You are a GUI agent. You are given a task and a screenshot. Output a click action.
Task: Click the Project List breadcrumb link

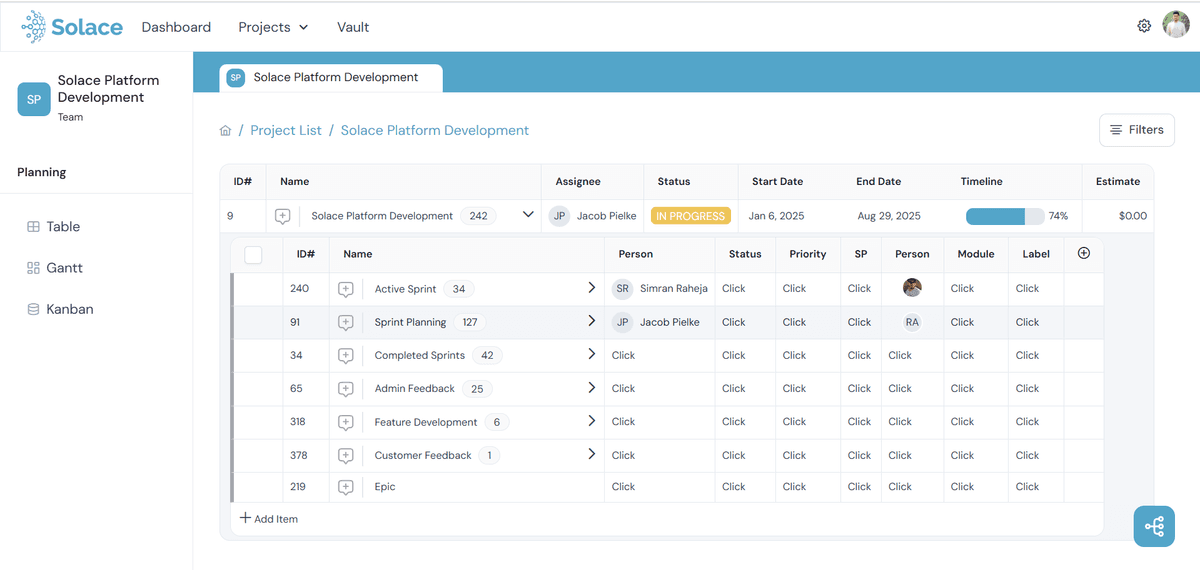point(286,131)
